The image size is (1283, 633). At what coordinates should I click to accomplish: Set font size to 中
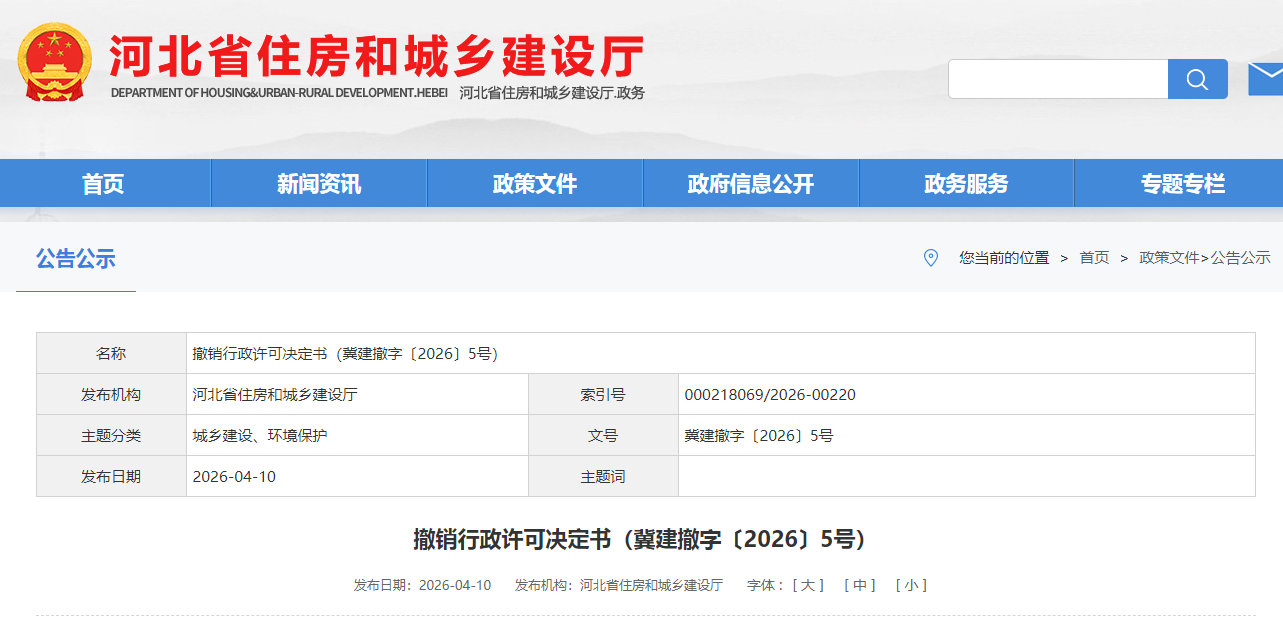click(x=859, y=585)
